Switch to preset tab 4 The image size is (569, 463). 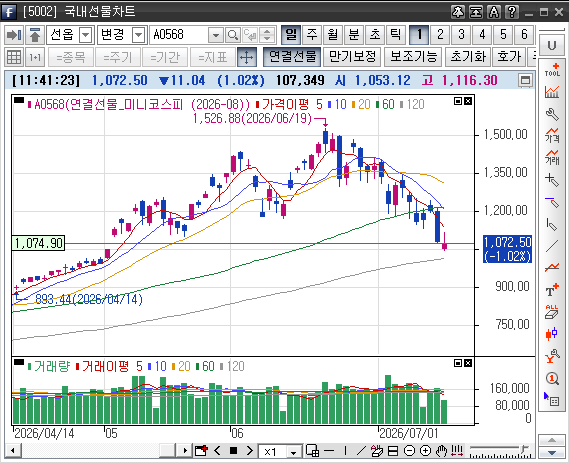pos(482,35)
